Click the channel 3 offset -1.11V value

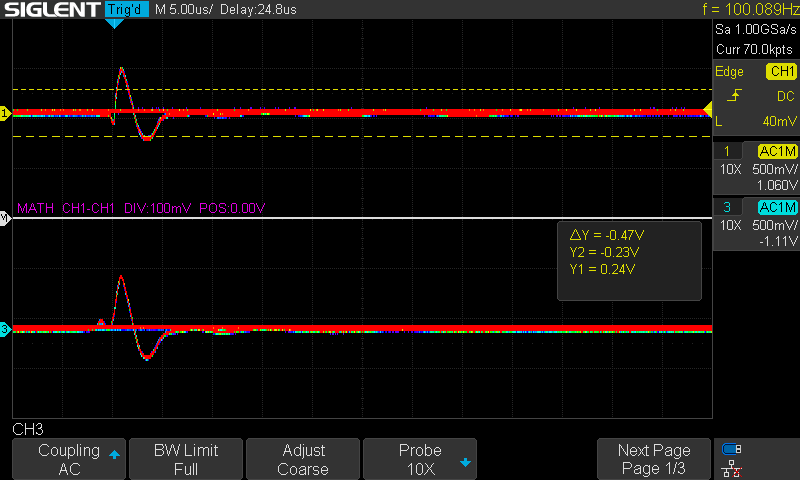[x=778, y=241]
